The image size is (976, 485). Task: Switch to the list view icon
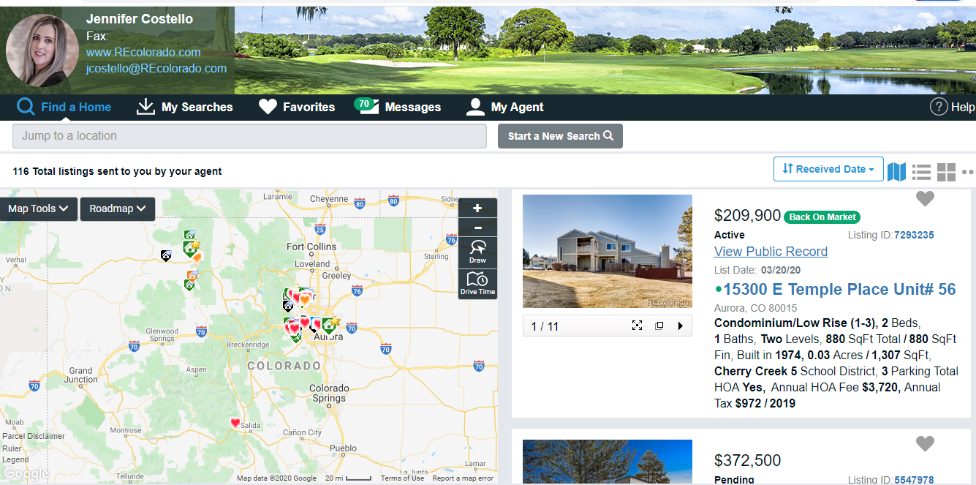point(921,172)
